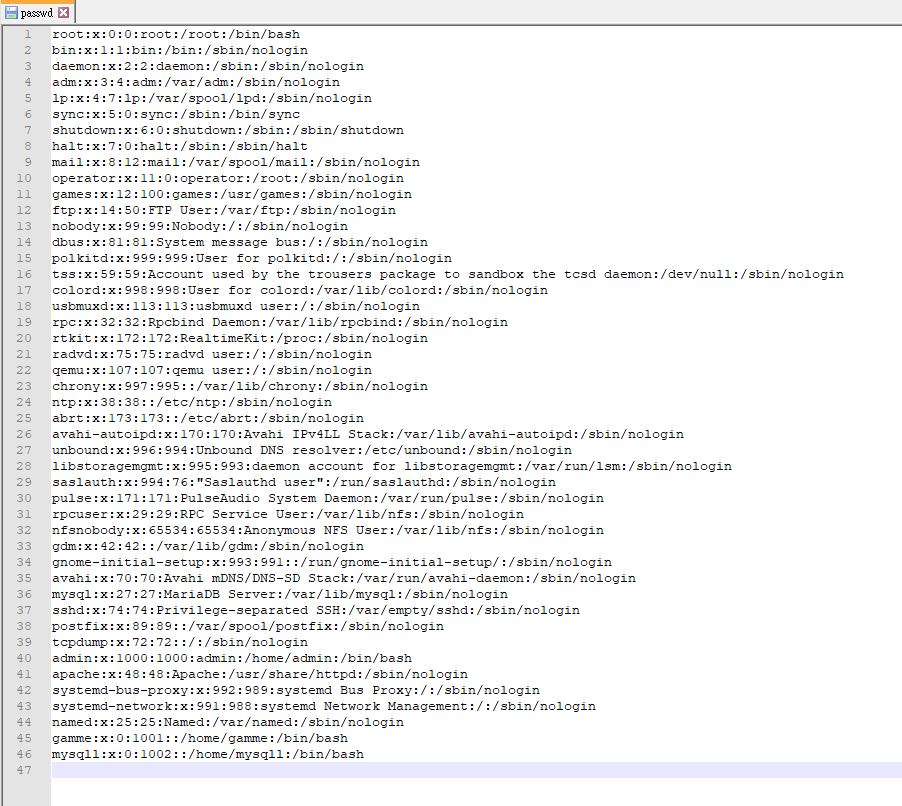Click the daemon:x:2:2 line
The width and height of the screenshot is (902, 806).
pyautogui.click(x=208, y=67)
